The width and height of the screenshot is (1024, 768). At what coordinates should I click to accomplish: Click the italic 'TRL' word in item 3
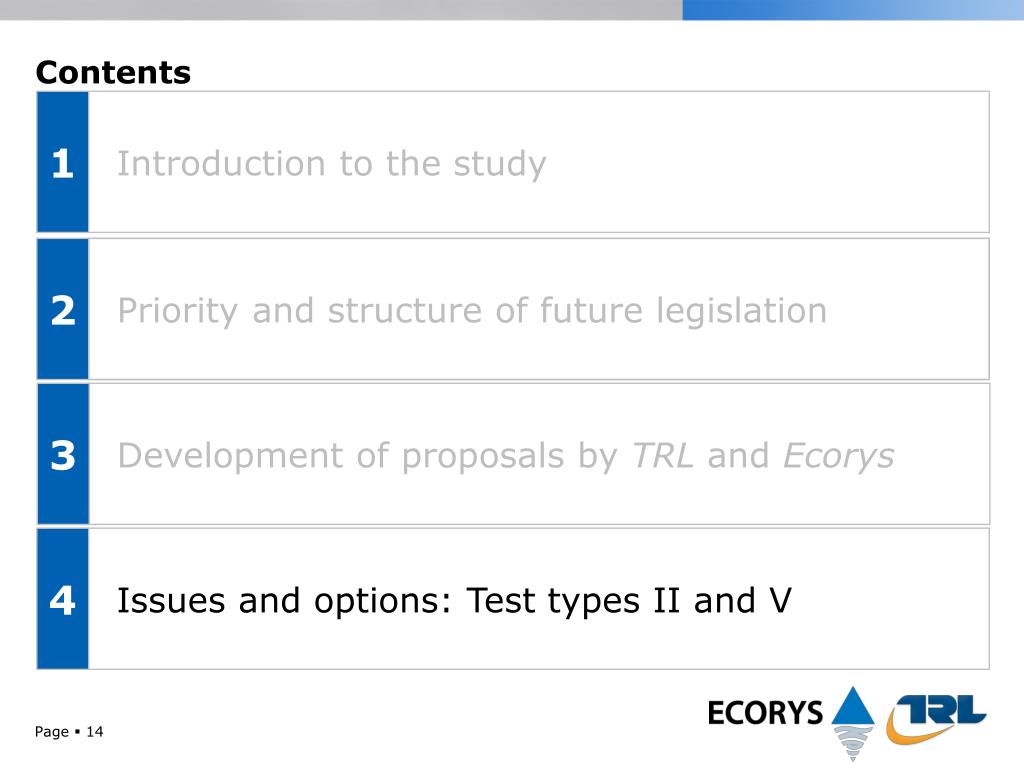click(x=662, y=455)
